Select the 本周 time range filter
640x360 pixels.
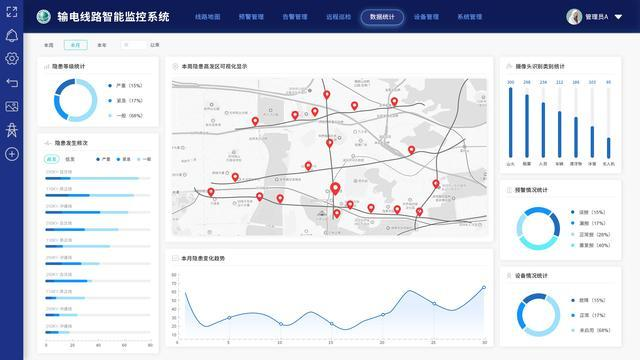pos(49,45)
